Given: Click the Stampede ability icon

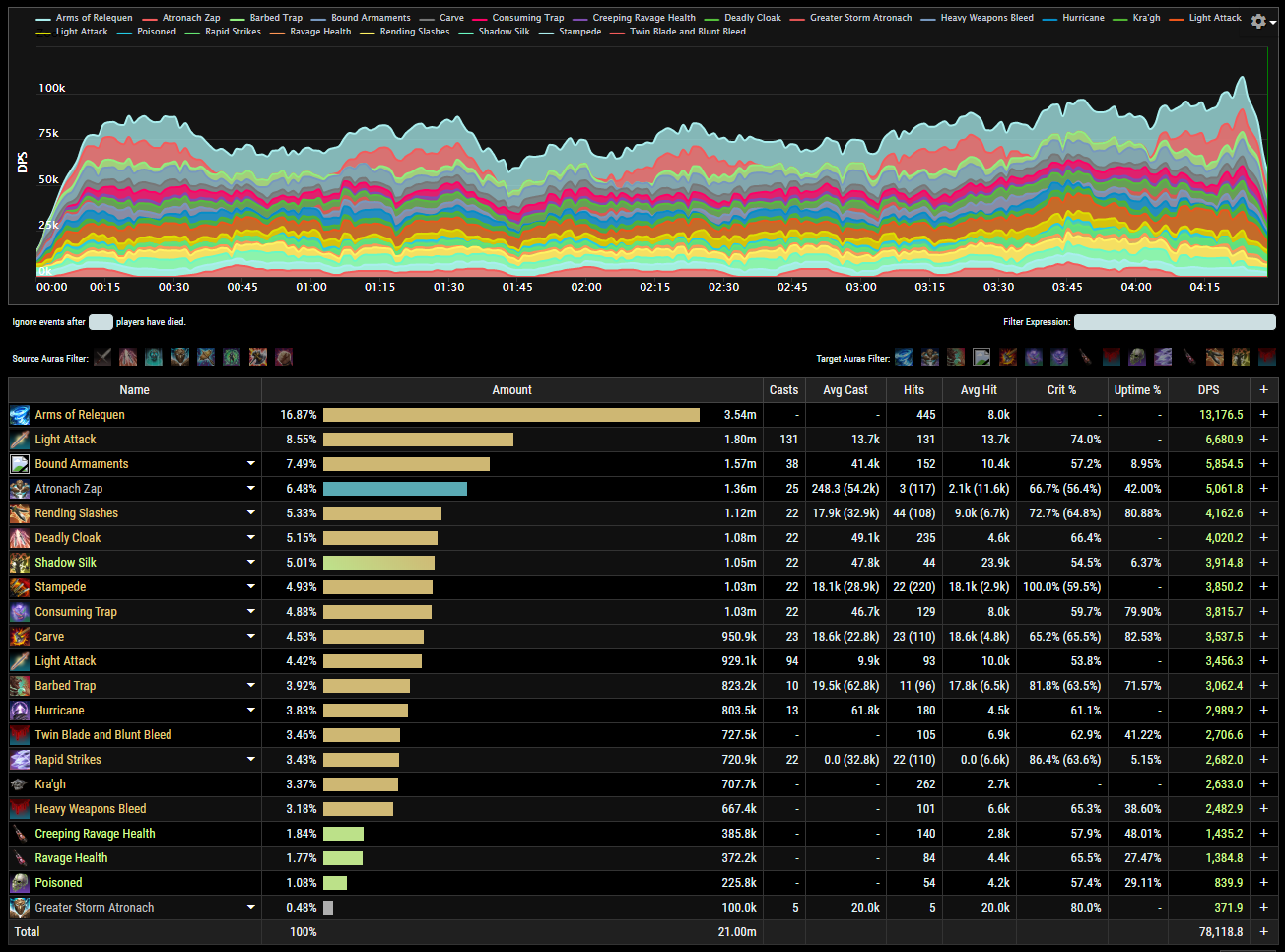Looking at the screenshot, I should pos(20,587).
